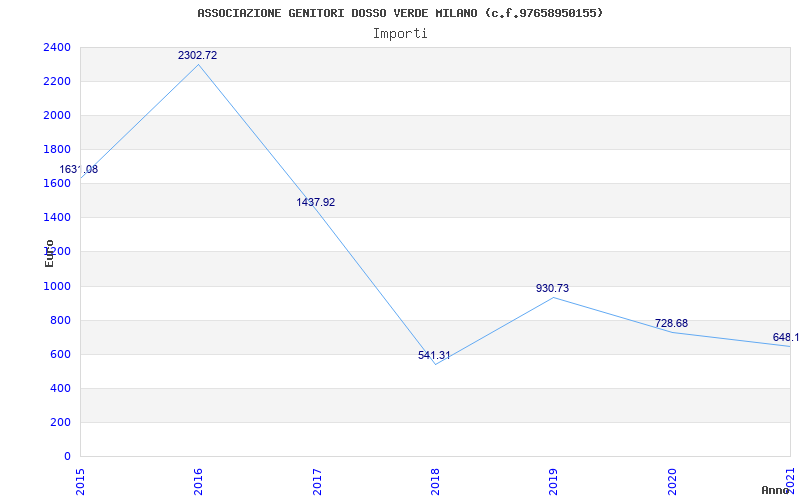Click the 200 y-axis tick label
This screenshot has height=500, width=800.
(61, 422)
